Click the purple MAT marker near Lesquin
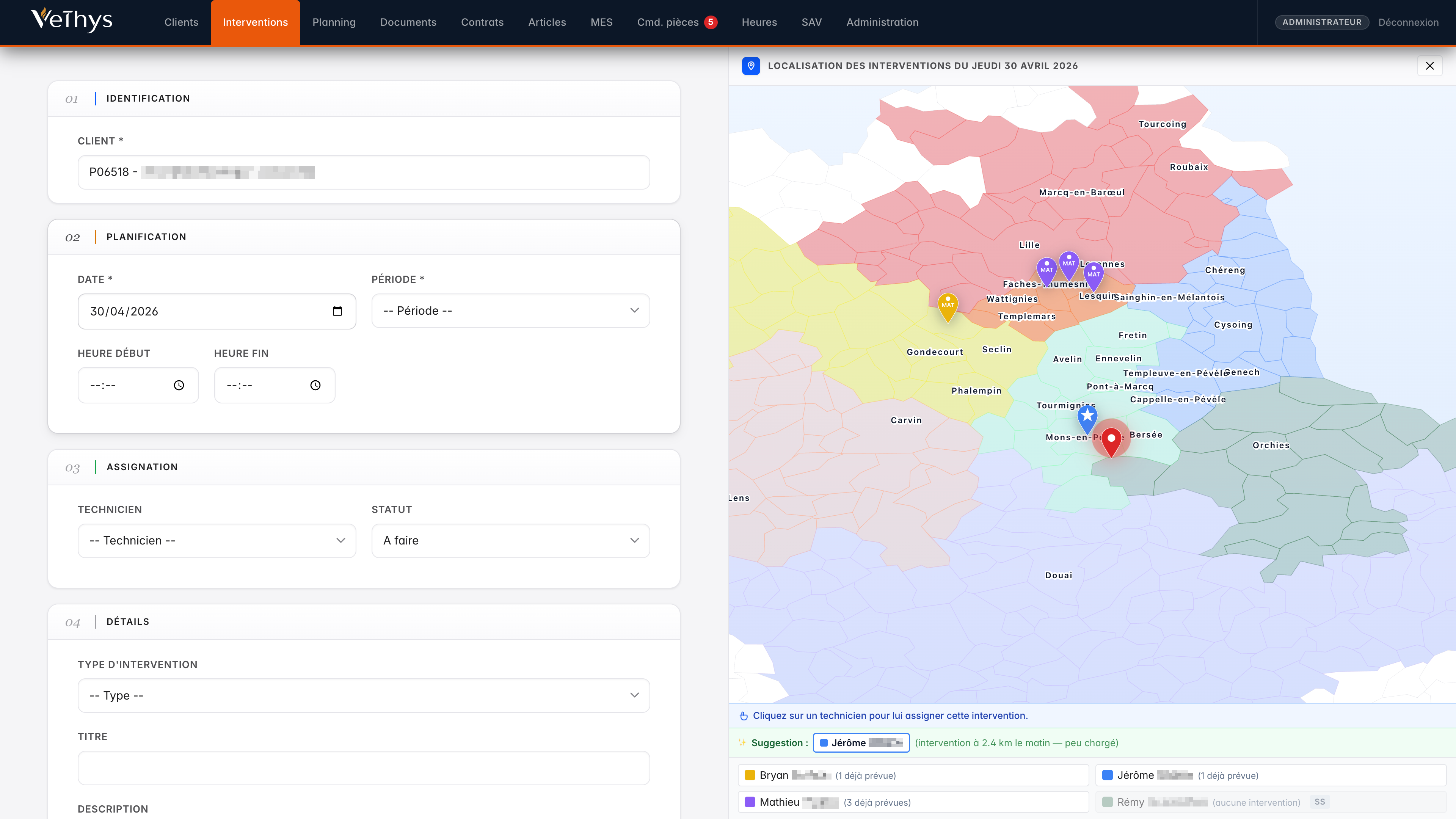Viewport: 1456px width, 819px height. pos(1094,276)
